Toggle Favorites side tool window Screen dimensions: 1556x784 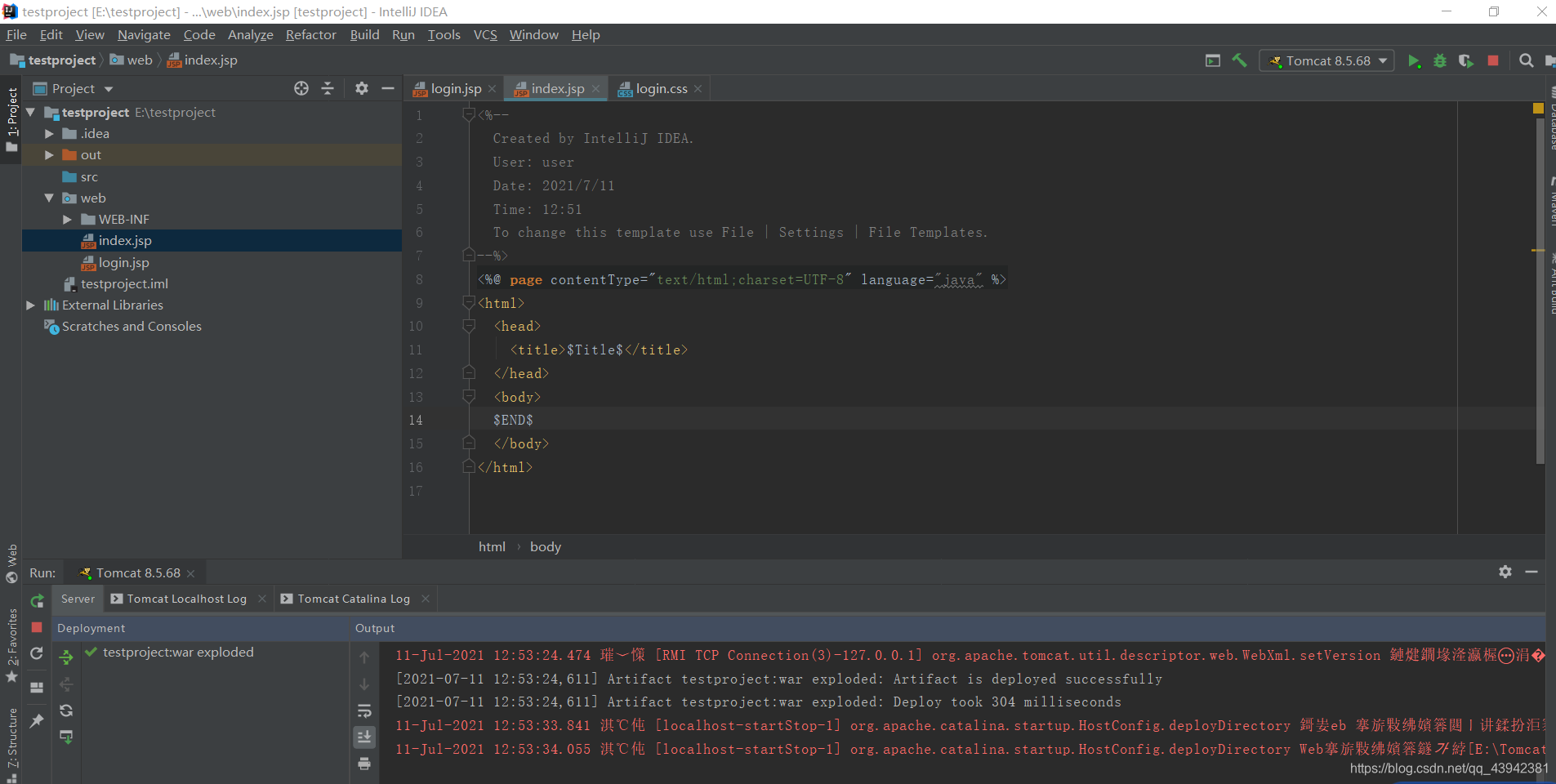pos(11,645)
